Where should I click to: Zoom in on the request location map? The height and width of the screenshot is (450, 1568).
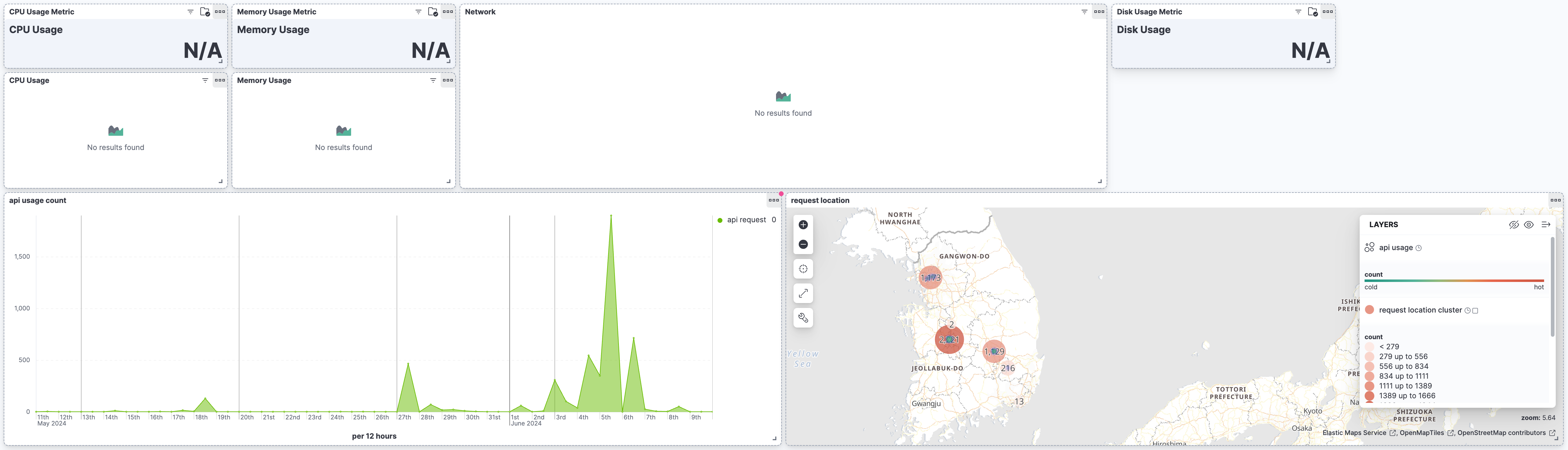[x=803, y=225]
